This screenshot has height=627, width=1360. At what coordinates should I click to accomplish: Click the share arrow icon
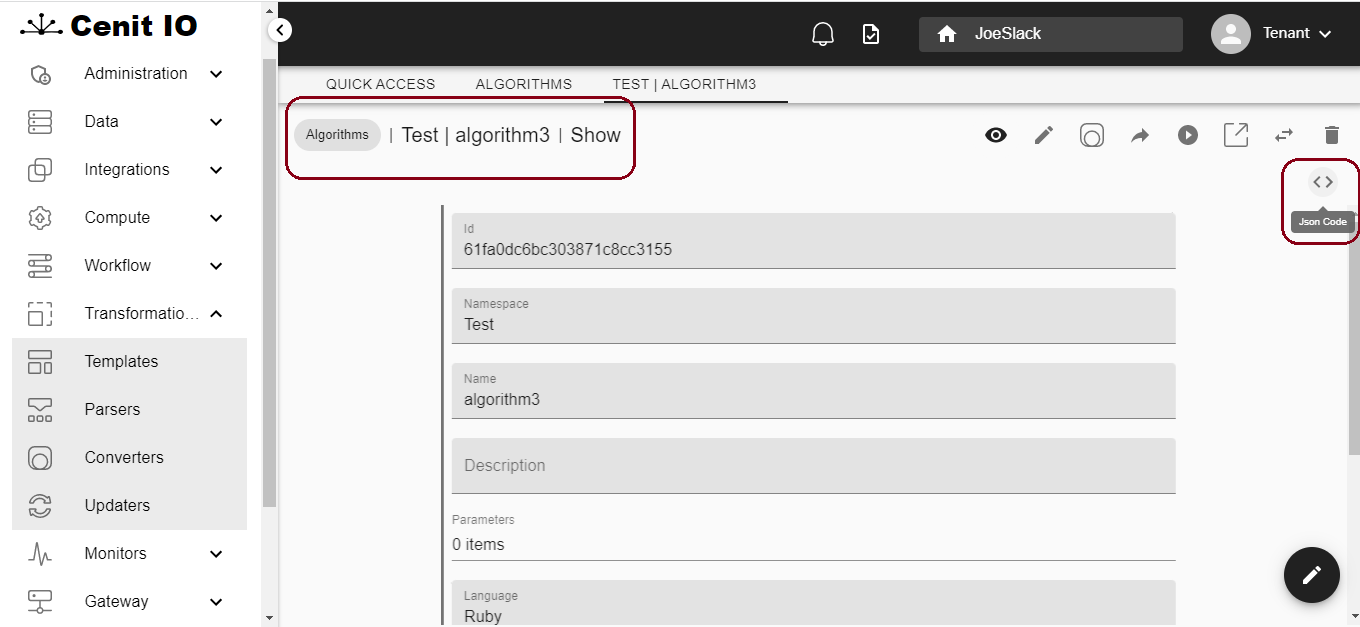1140,135
